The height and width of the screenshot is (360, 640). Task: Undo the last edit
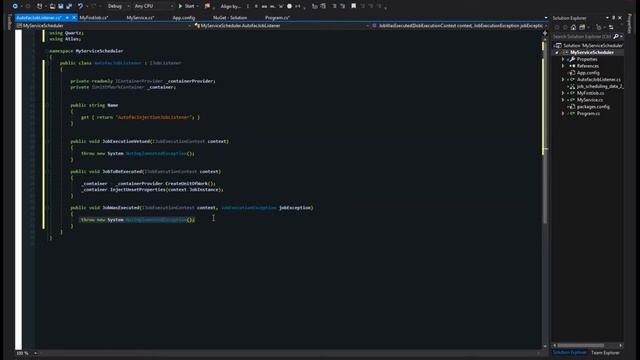pyautogui.click(x=80, y=6)
